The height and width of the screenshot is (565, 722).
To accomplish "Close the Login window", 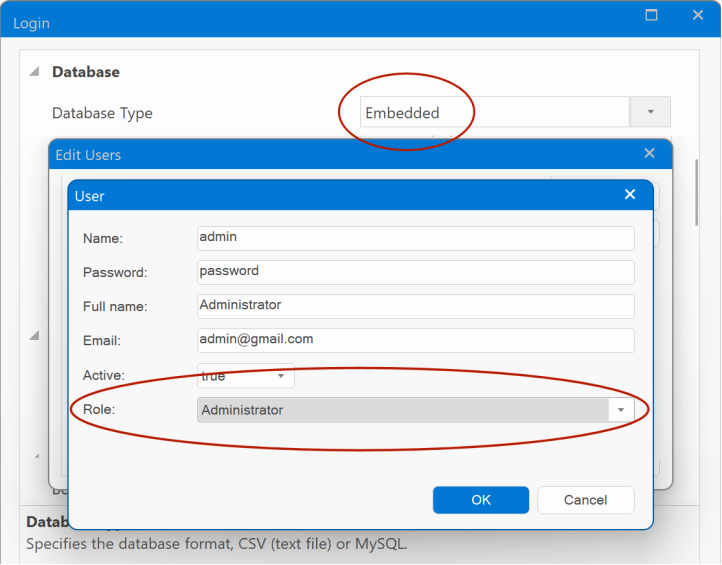I will coord(698,16).
